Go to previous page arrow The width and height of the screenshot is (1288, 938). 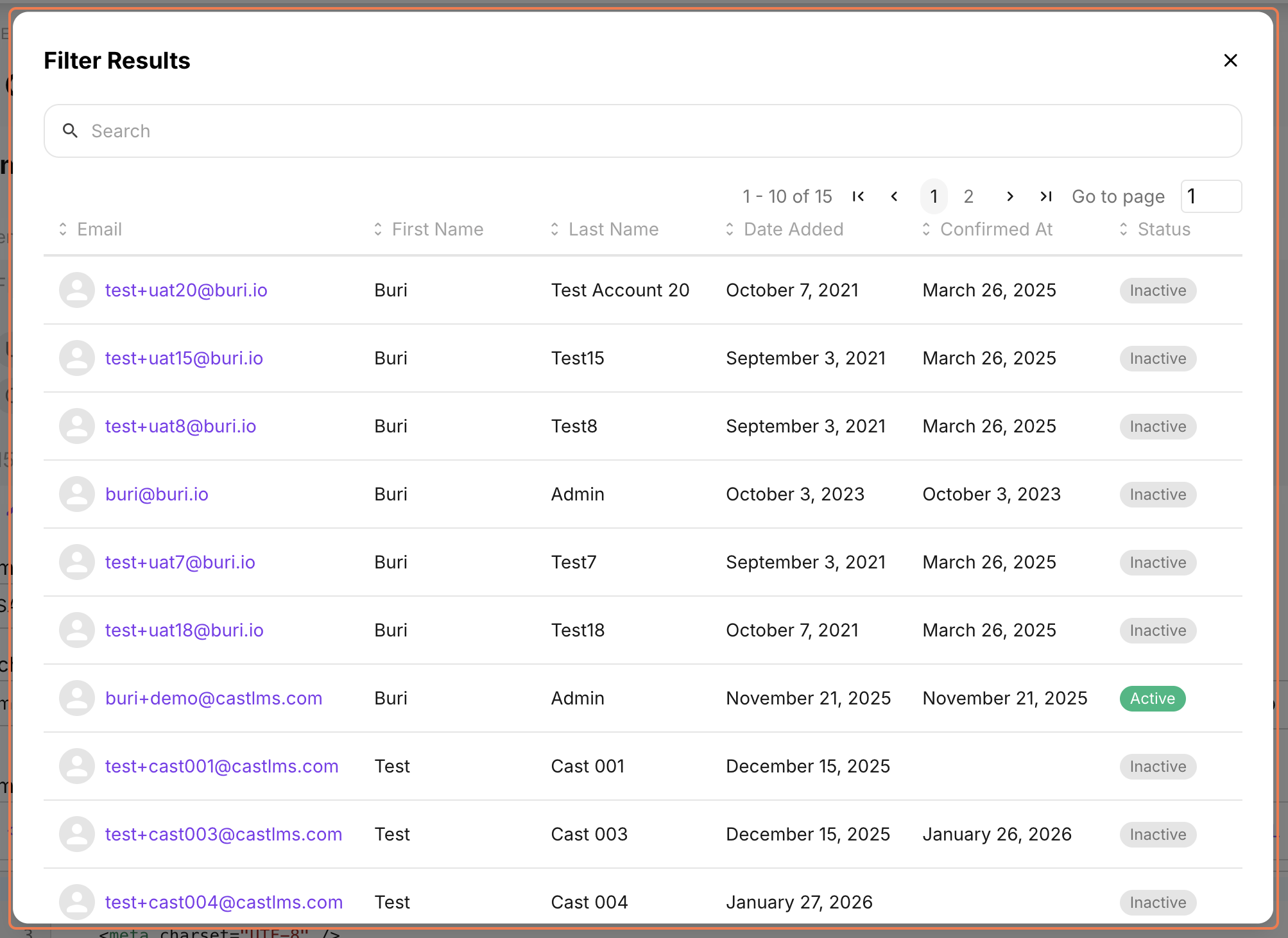point(894,196)
